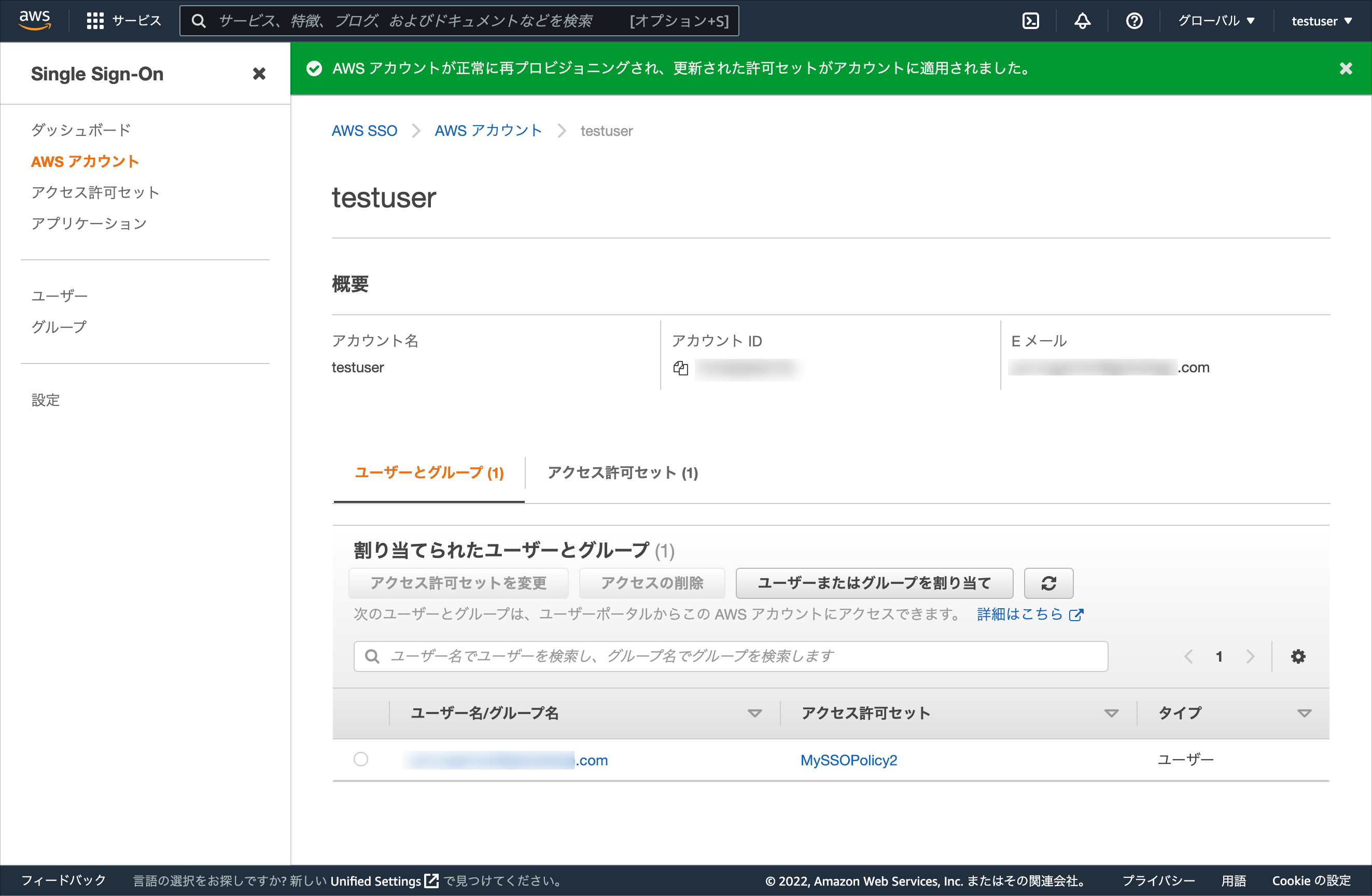Select the radio button for the user row
This screenshot has width=1372, height=896.
tap(361, 759)
